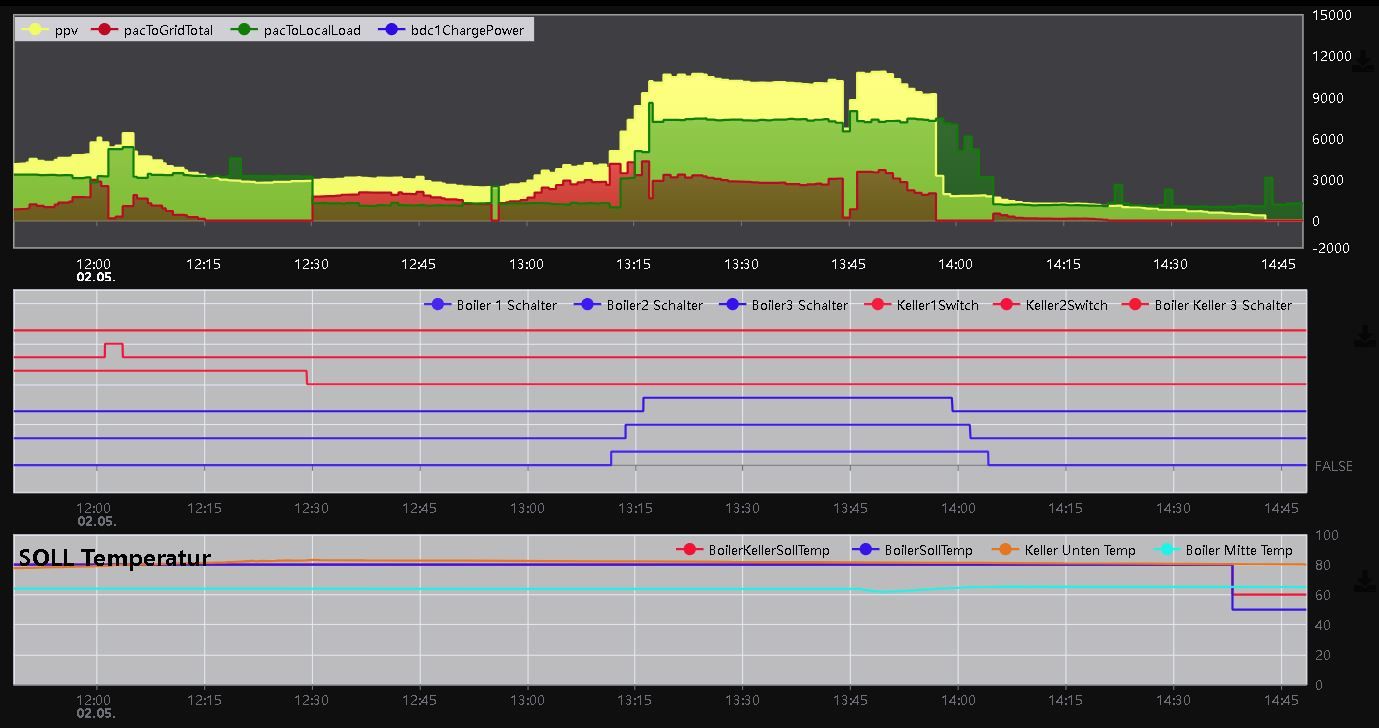
Task: Download the power chart via its save icon
Action: click(1364, 62)
